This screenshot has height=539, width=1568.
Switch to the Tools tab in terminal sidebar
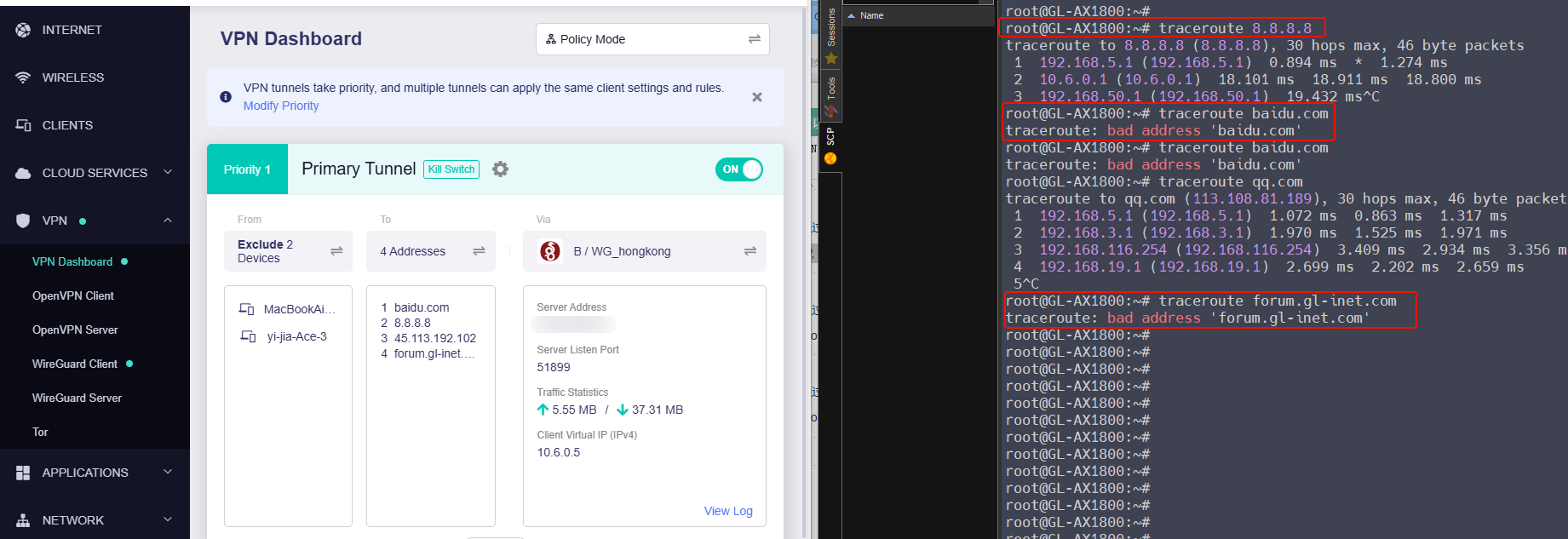point(831,88)
